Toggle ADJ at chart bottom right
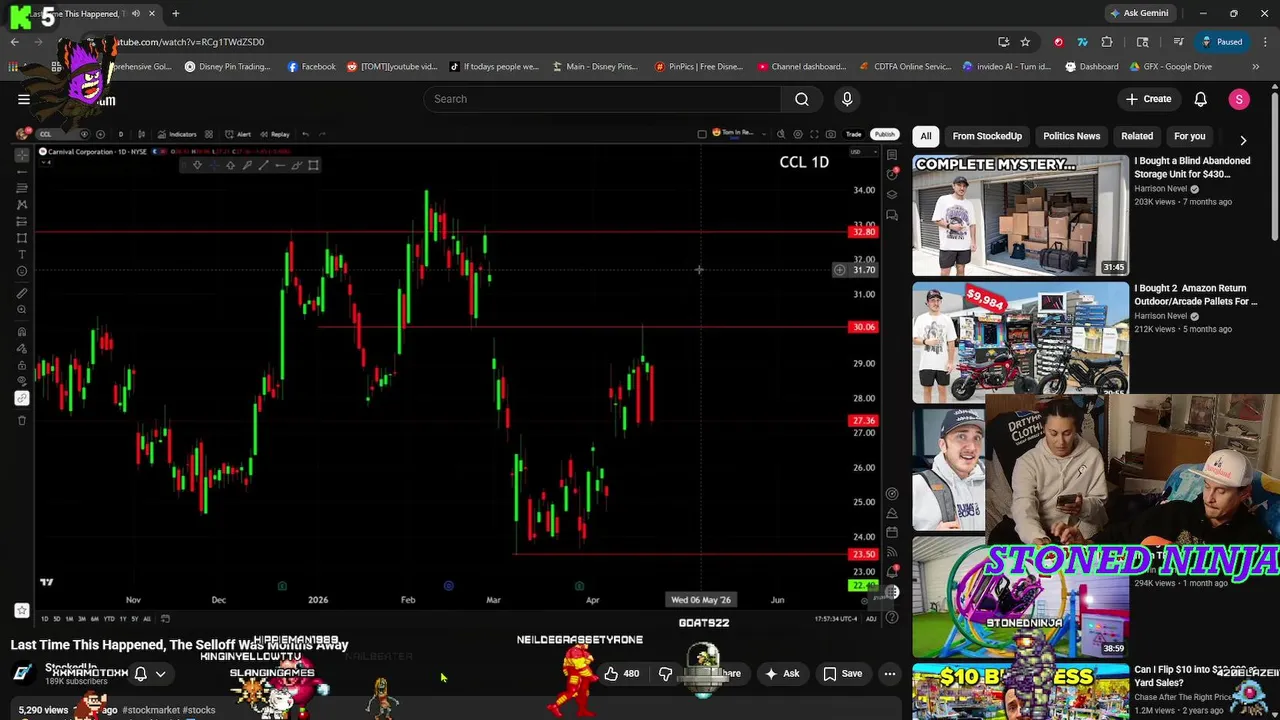 tap(871, 619)
